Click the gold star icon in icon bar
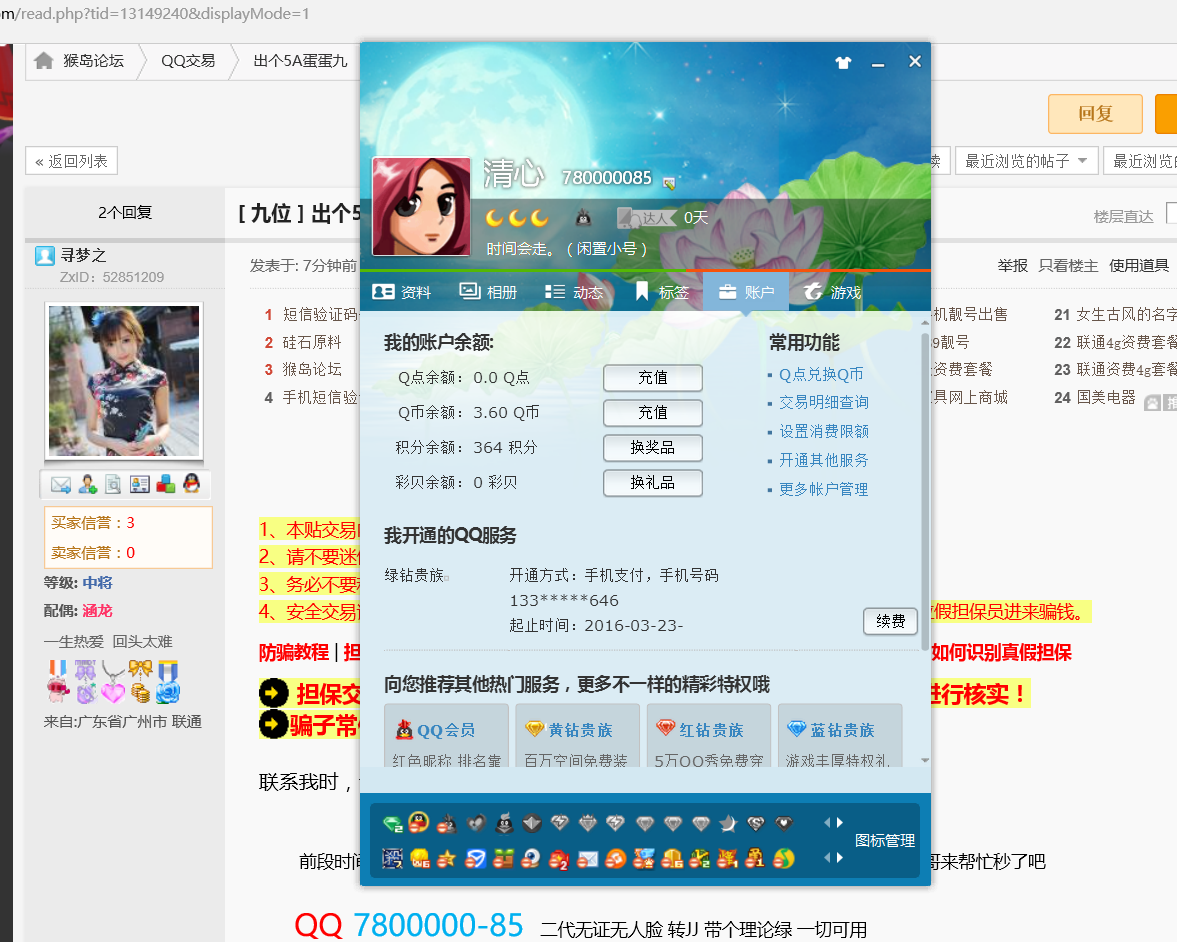 tap(447, 859)
